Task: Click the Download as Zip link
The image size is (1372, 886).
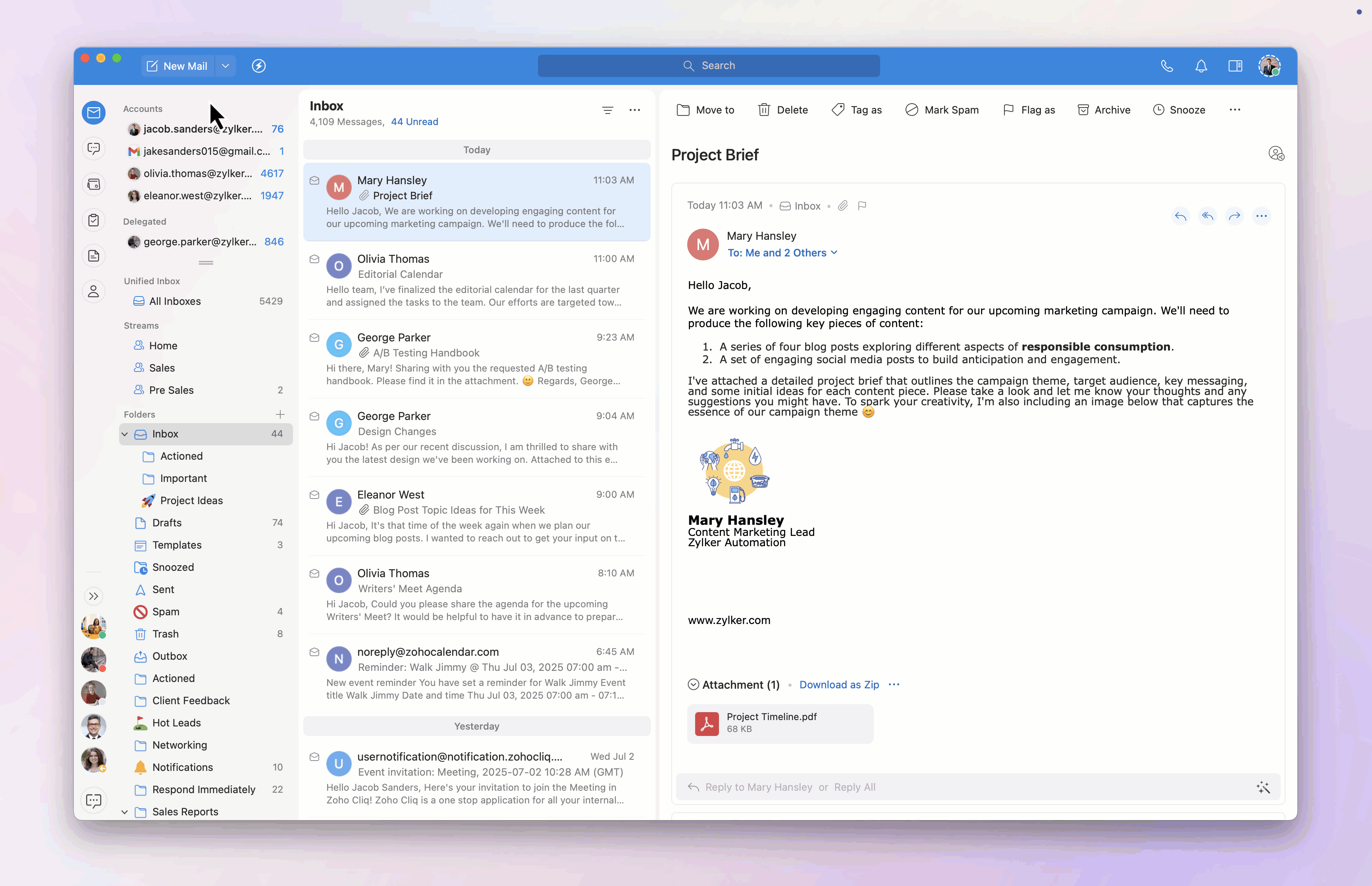Action: pos(839,685)
